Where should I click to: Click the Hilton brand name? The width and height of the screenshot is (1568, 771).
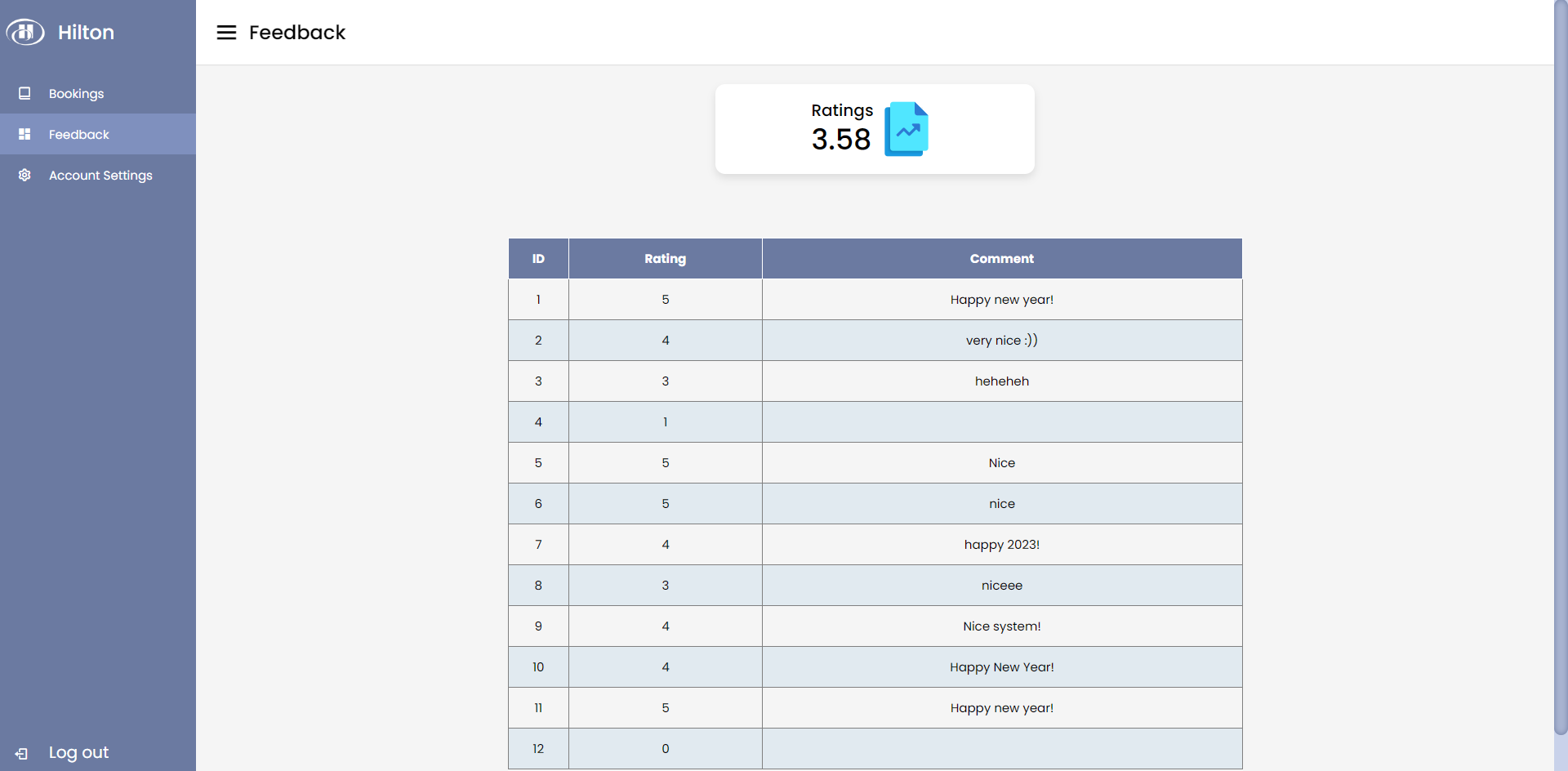(86, 33)
